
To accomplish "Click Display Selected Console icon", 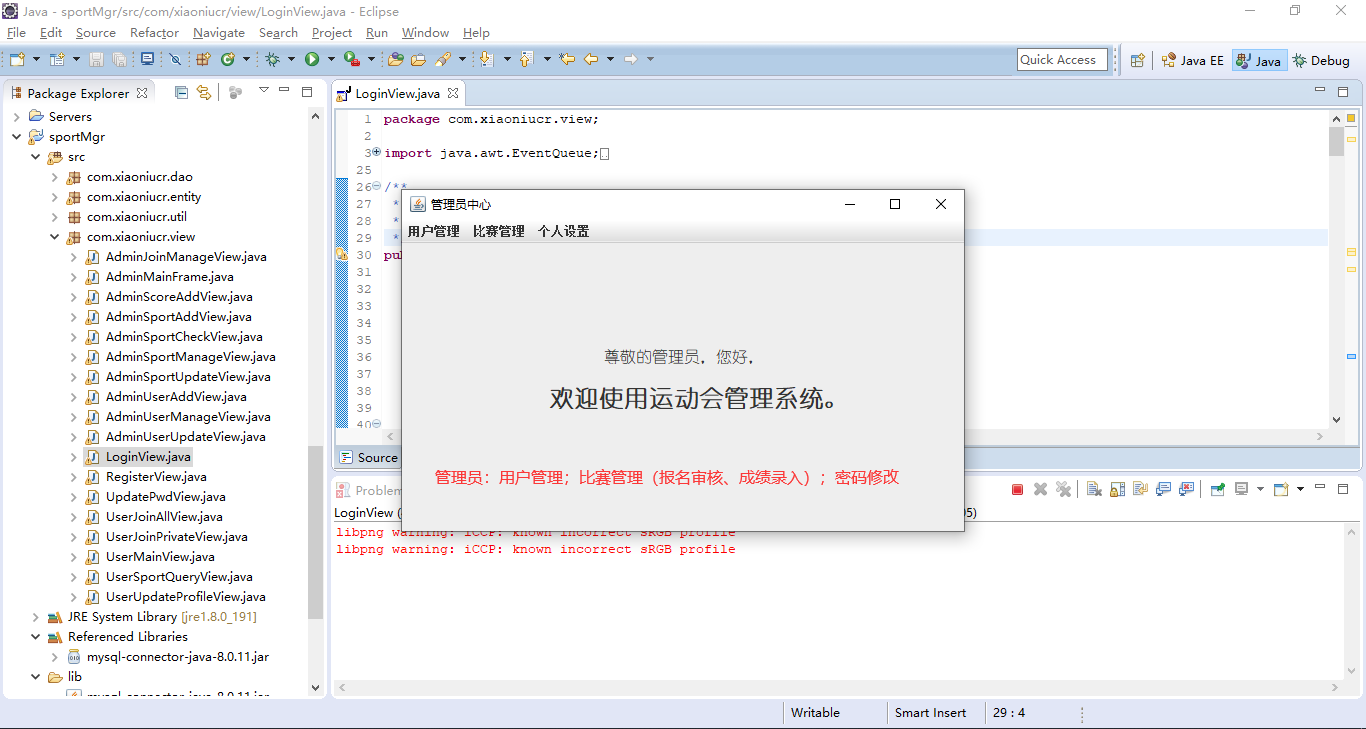I will pos(1241,489).
